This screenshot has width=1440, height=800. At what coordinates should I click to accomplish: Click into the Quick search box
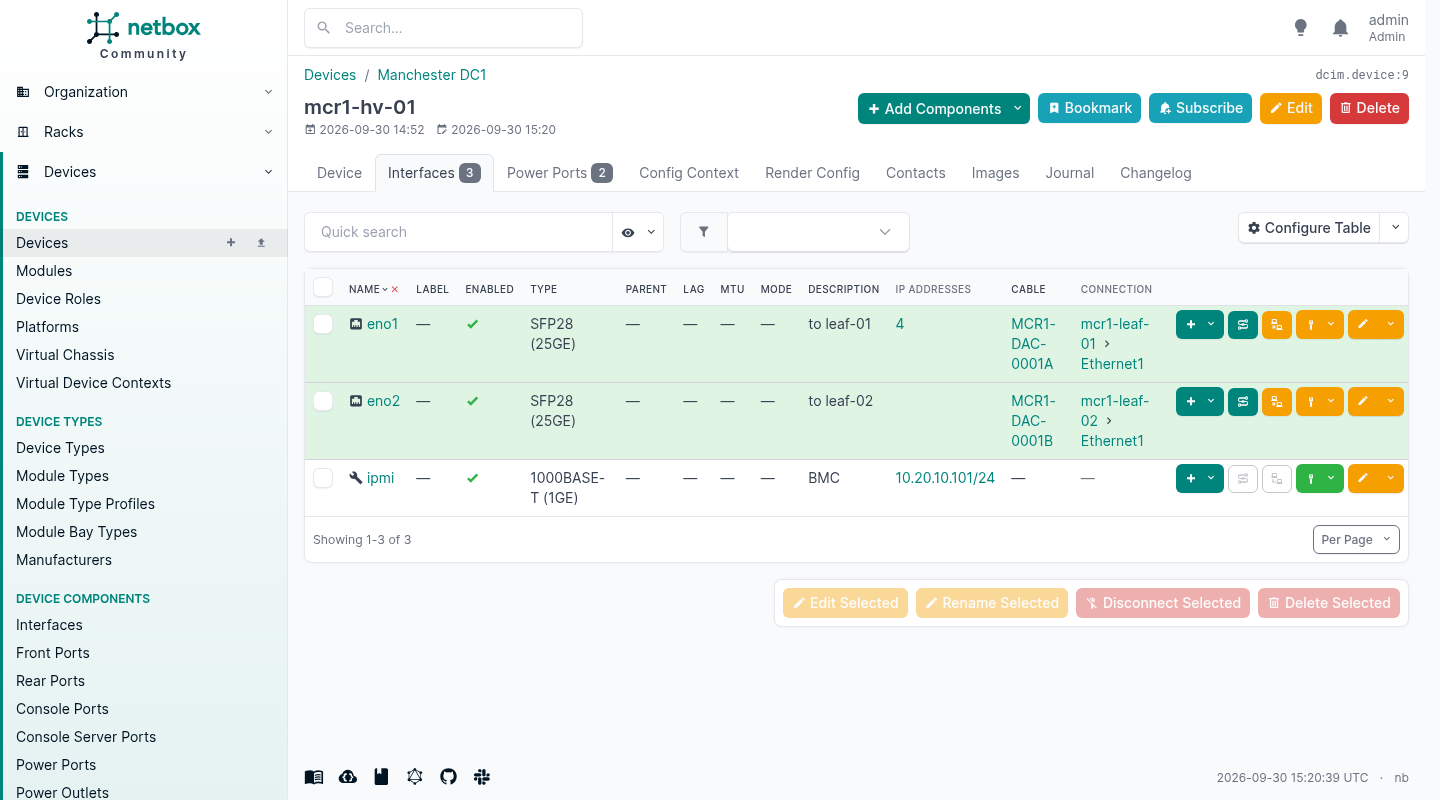(458, 232)
